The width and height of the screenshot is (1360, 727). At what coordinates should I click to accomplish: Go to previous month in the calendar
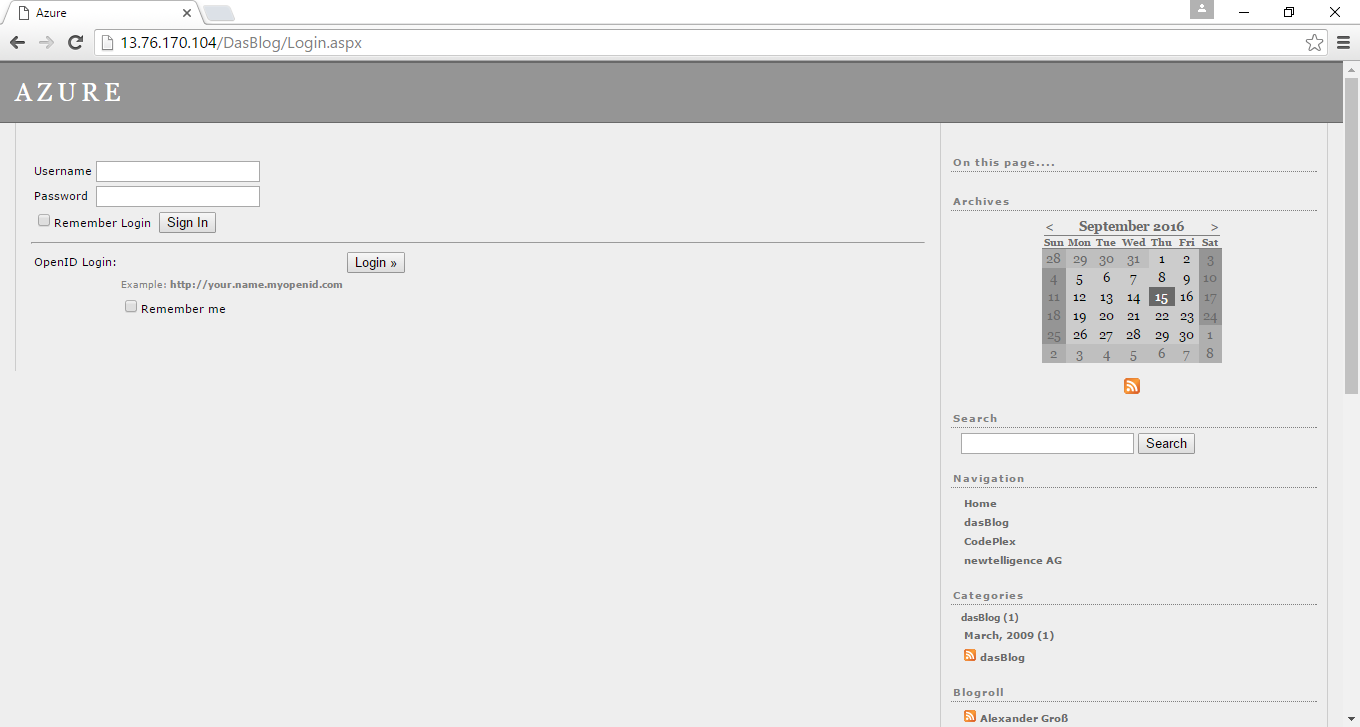pos(1049,227)
